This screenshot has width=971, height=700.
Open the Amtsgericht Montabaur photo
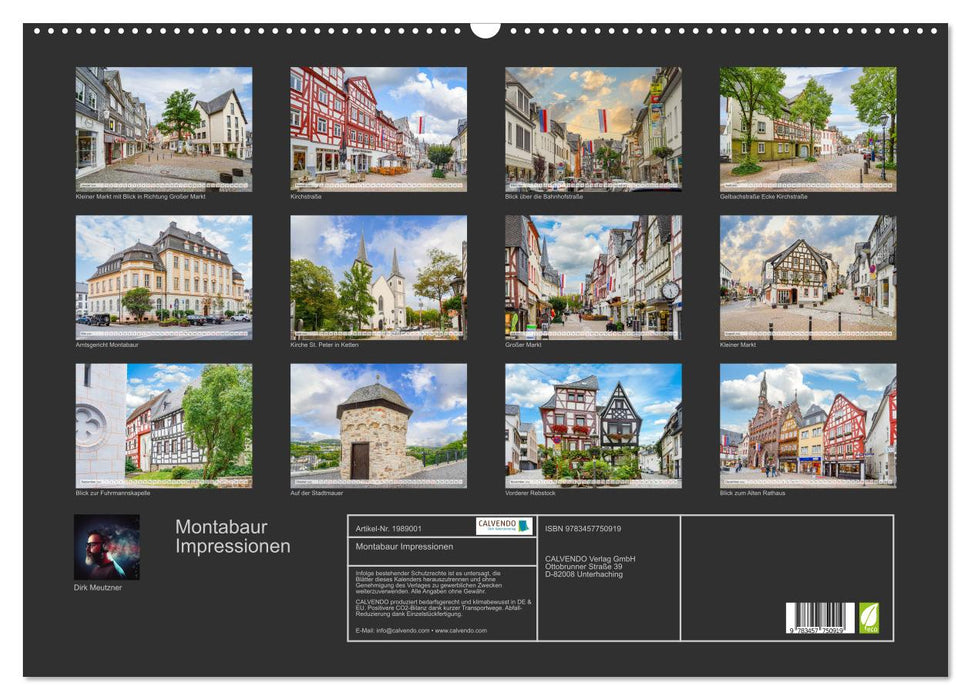click(x=164, y=278)
